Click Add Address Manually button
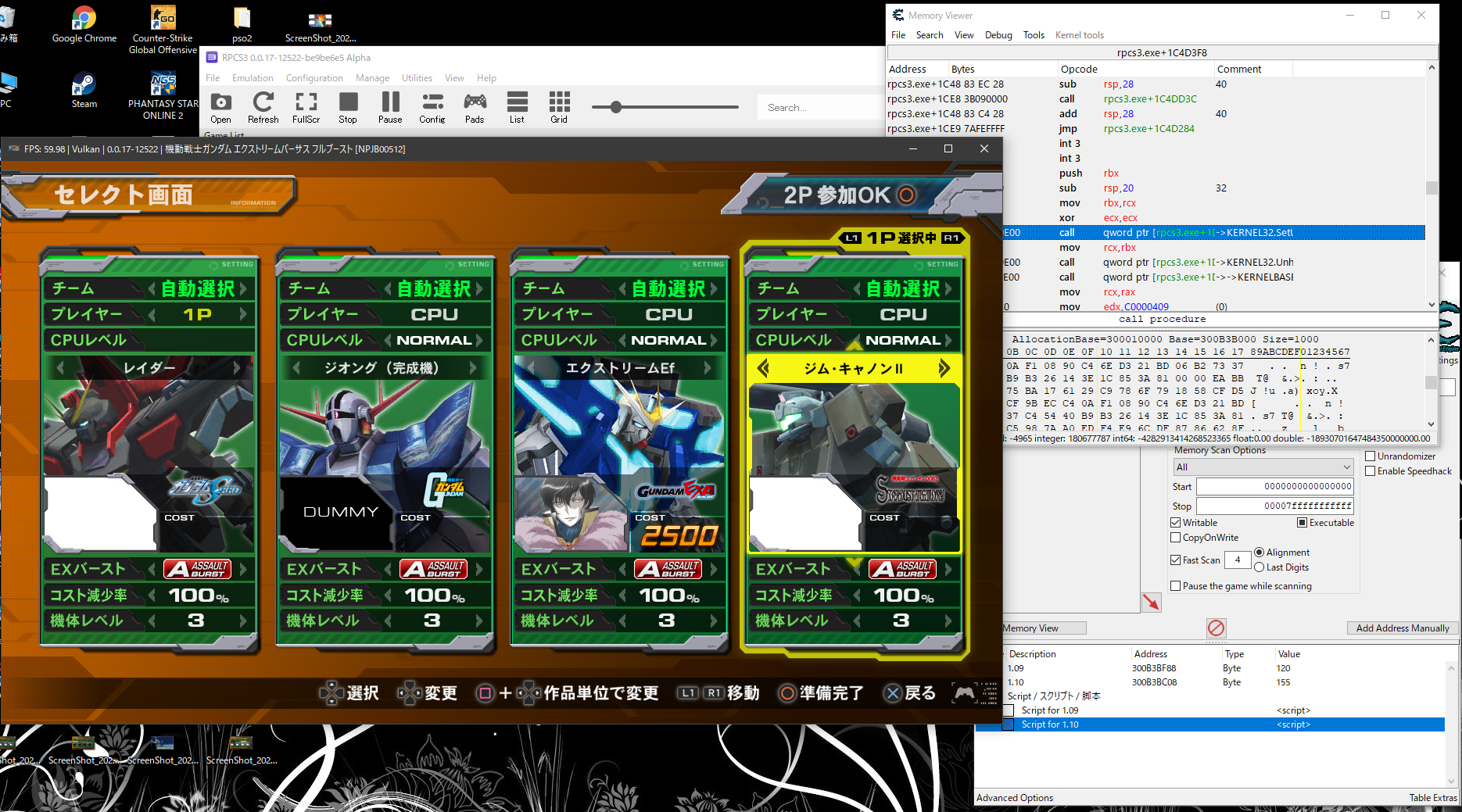This screenshot has height=812, width=1462. click(x=1403, y=628)
